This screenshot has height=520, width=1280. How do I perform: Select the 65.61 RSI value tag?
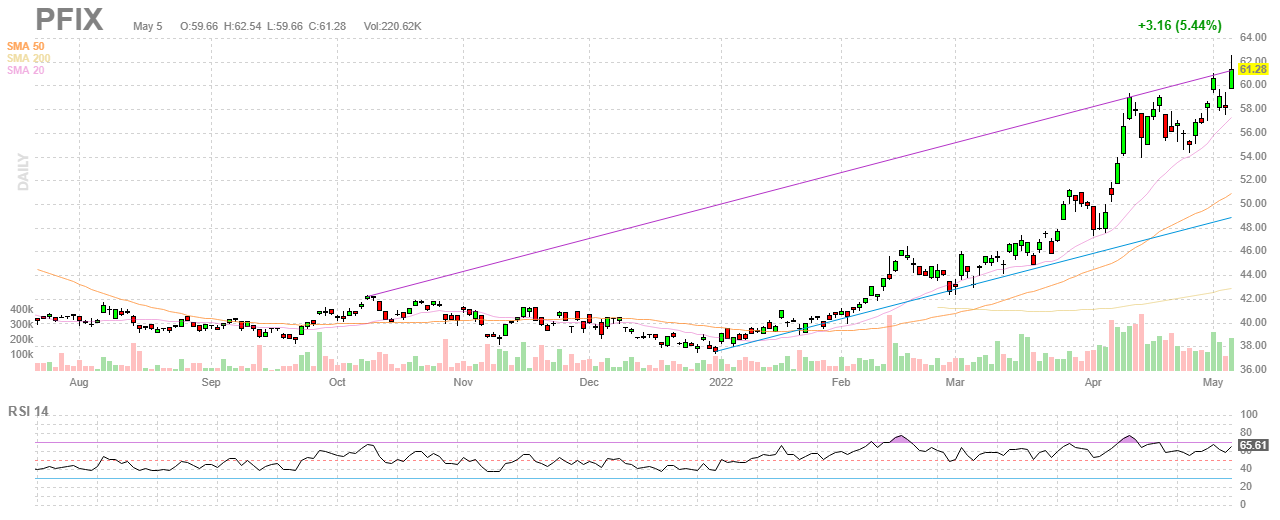[1253, 446]
